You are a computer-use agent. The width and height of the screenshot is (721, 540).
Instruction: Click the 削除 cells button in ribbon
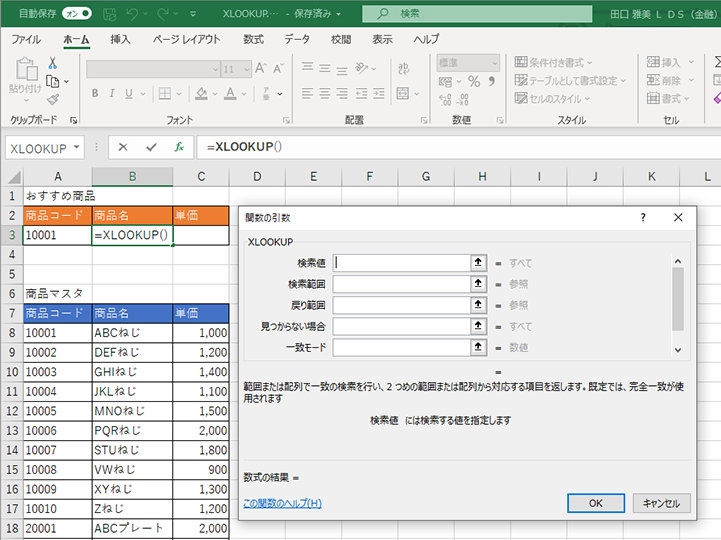(x=664, y=80)
